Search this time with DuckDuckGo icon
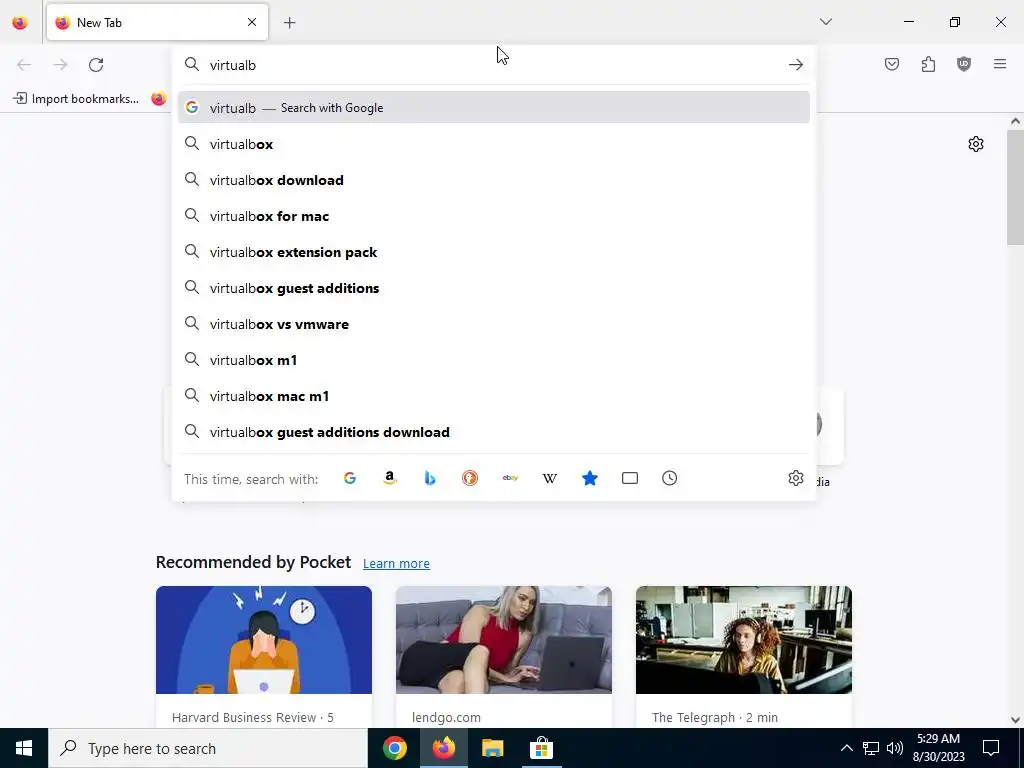Image resolution: width=1024 pixels, height=768 pixels. click(x=470, y=478)
